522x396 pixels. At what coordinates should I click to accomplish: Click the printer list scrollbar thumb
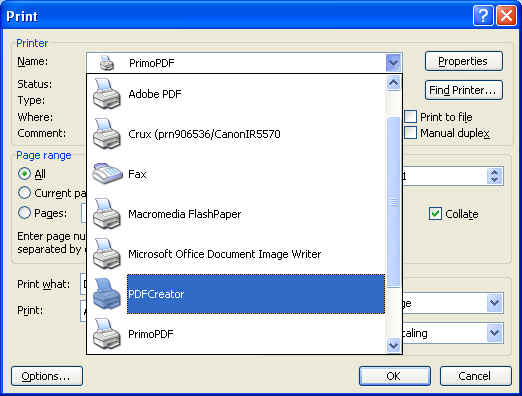[393, 202]
